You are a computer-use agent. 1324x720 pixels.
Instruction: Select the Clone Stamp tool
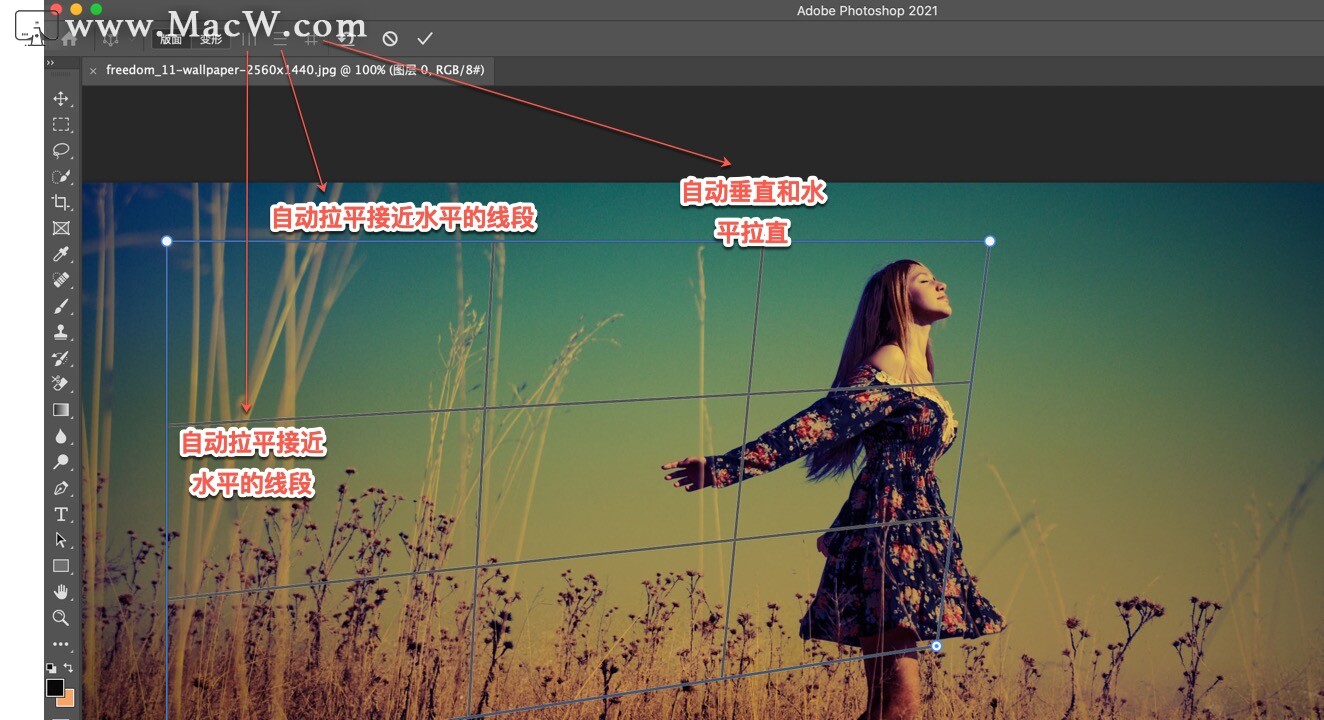coord(62,332)
